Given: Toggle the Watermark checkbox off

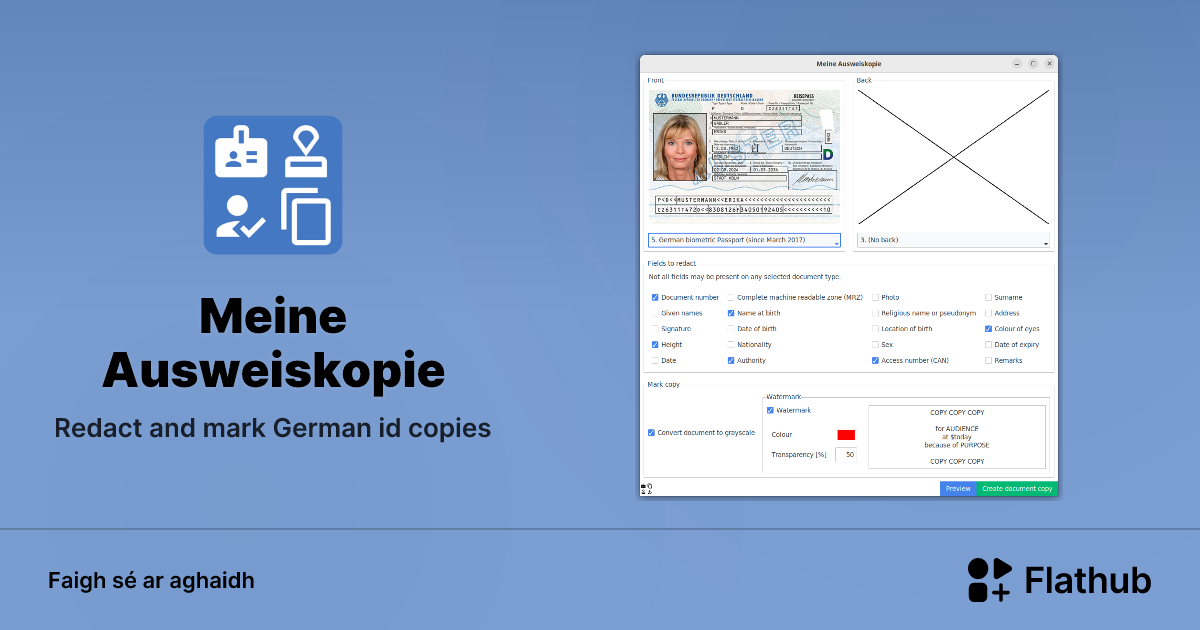Looking at the screenshot, I should coord(770,410).
